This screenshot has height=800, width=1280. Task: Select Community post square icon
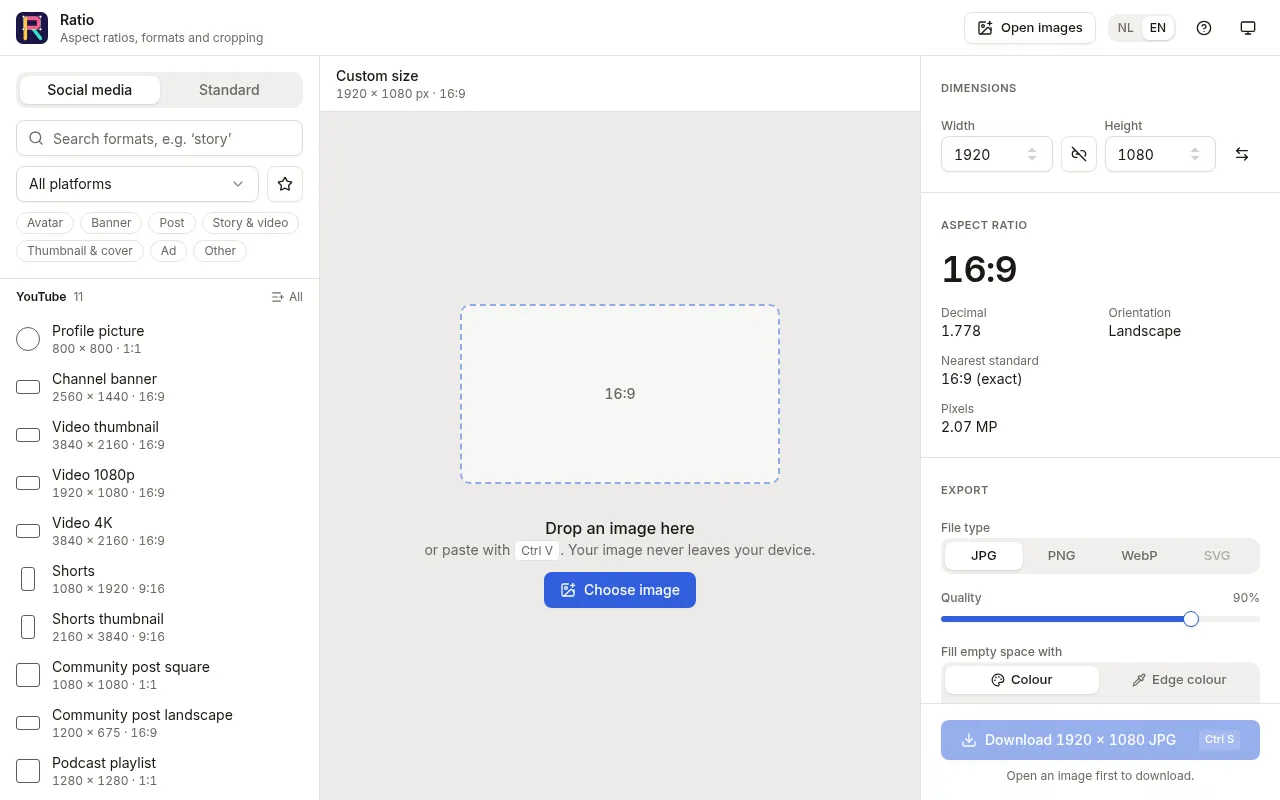(x=28, y=675)
